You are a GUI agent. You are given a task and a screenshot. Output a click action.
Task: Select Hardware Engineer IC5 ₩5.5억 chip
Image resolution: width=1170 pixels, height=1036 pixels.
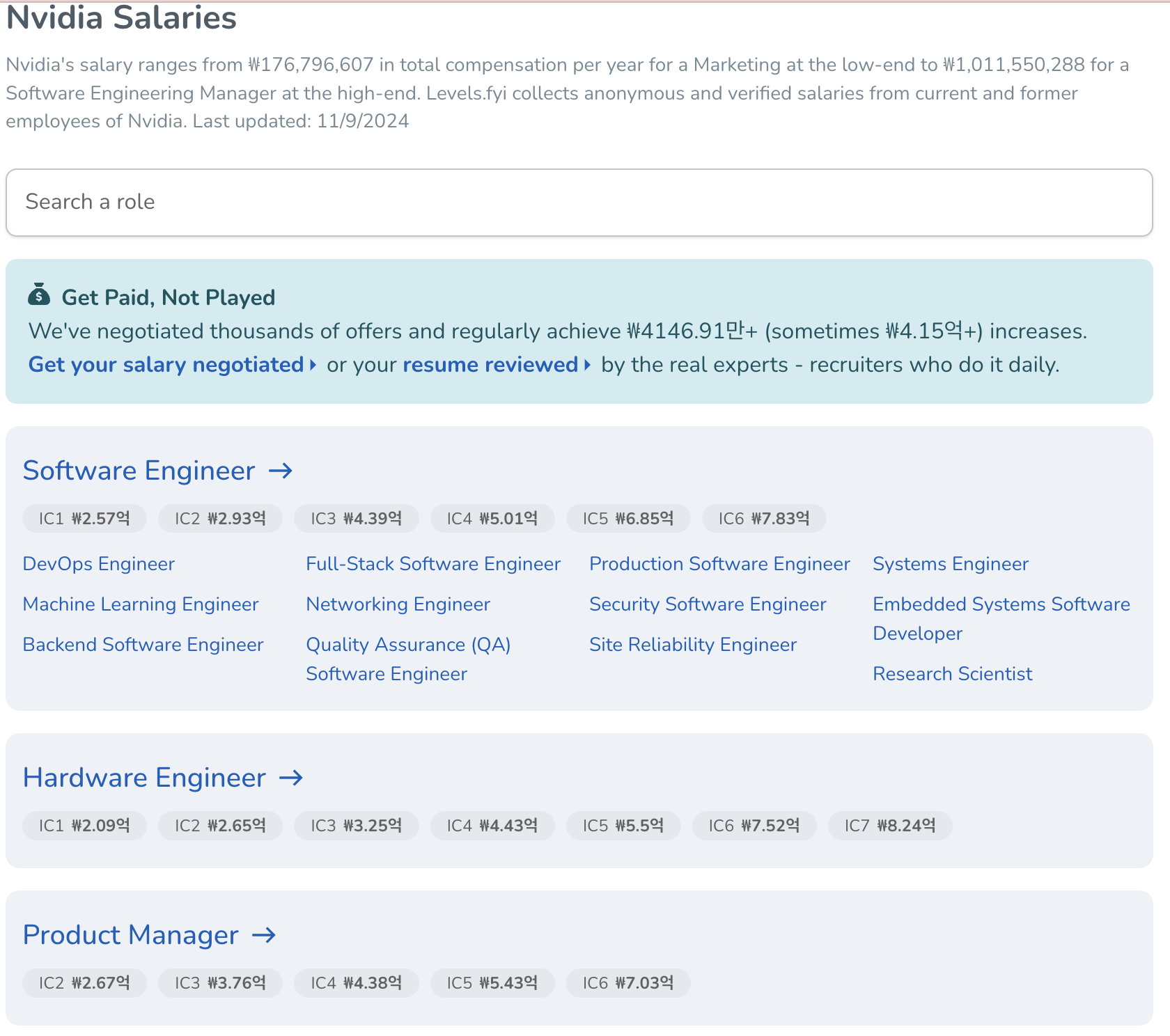pos(623,826)
